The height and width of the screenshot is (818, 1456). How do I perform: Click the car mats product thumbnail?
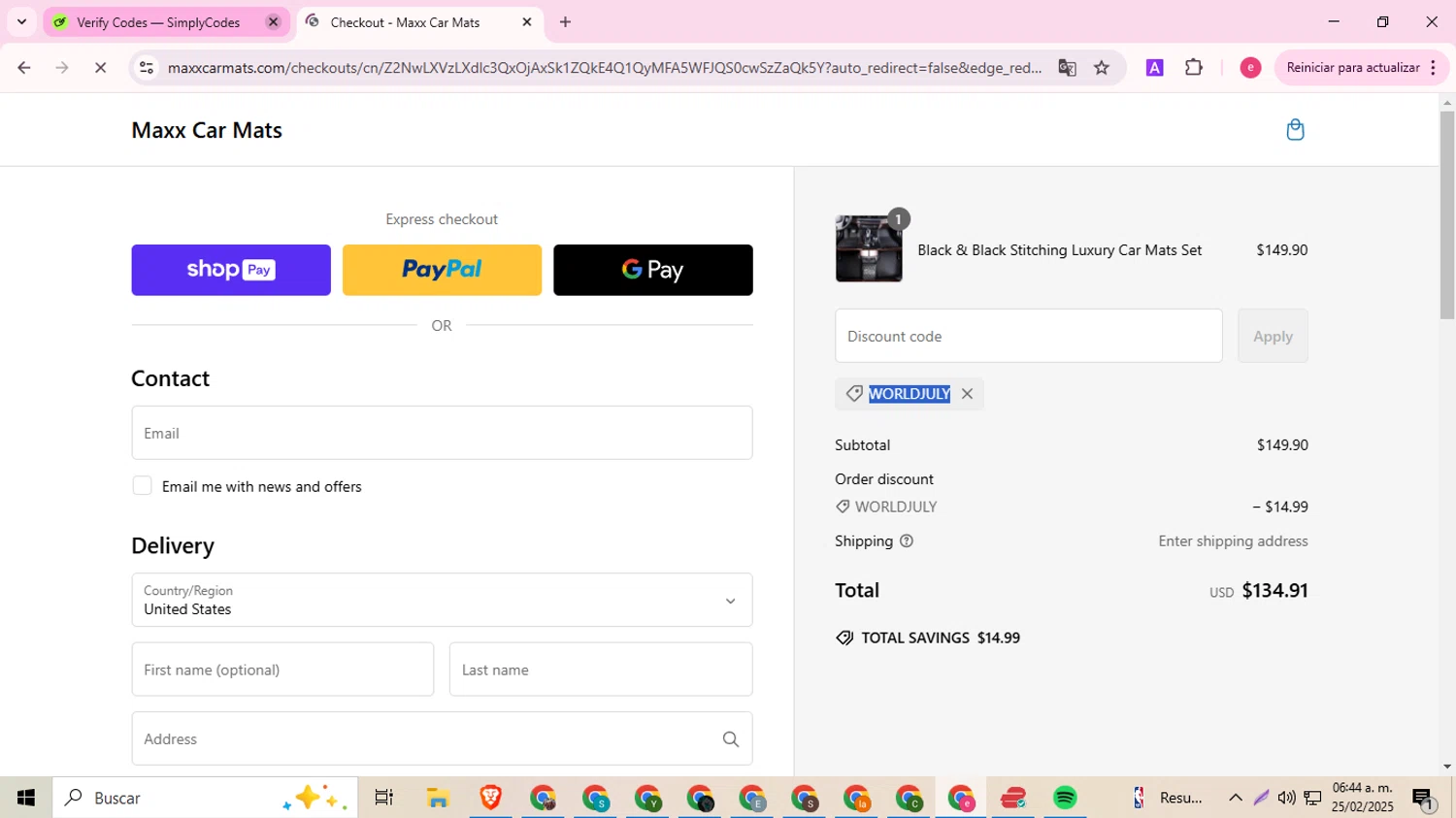coord(869,249)
